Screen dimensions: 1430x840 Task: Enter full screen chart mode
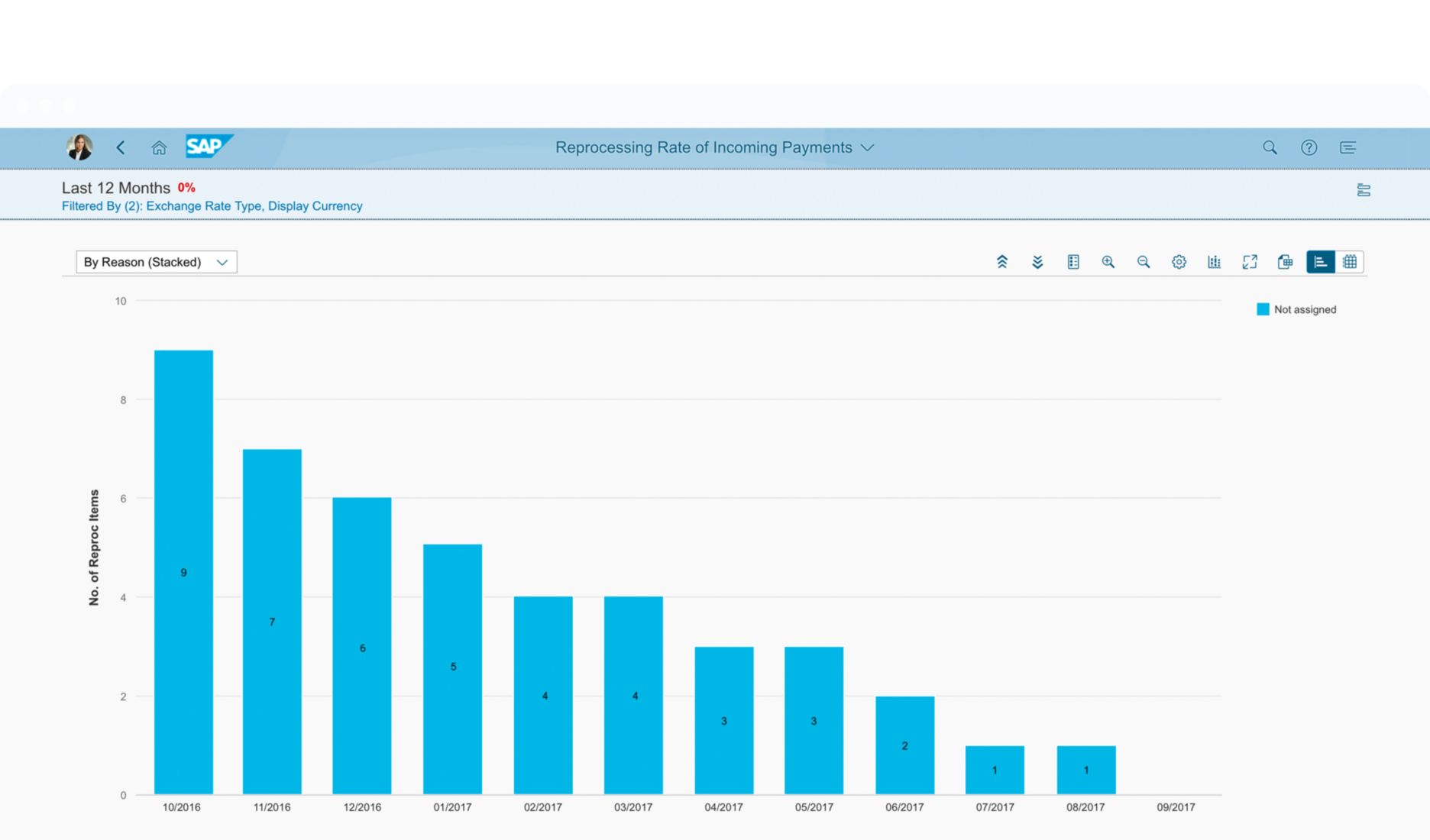(1250, 262)
